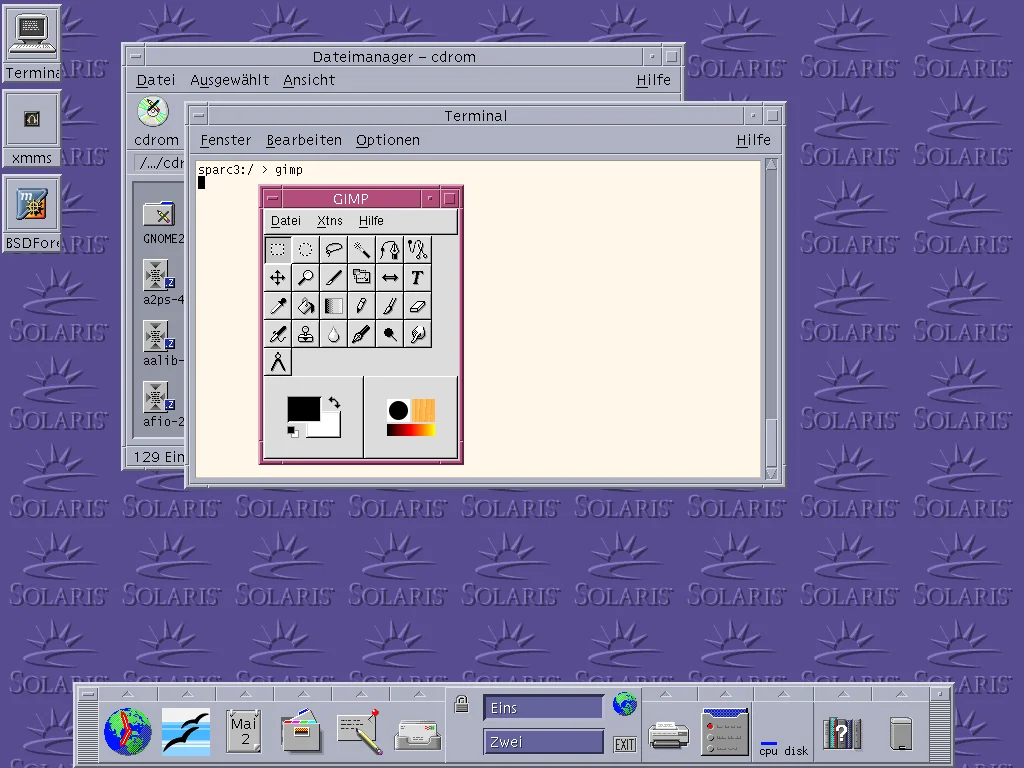Select the Crop knife tool
Viewport: 1024px width, 768px height.
tap(334, 278)
